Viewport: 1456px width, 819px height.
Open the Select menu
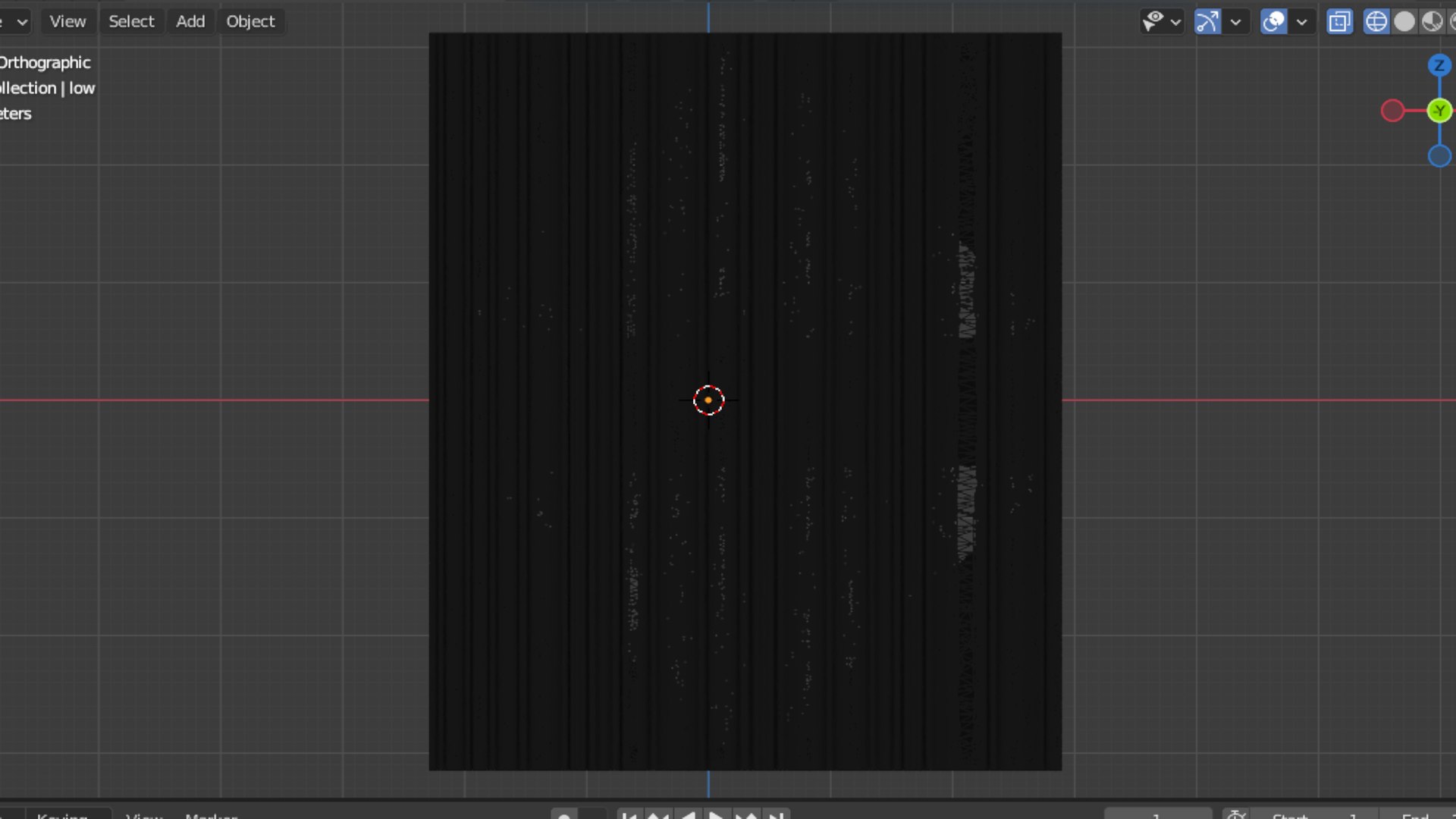pyautogui.click(x=131, y=21)
